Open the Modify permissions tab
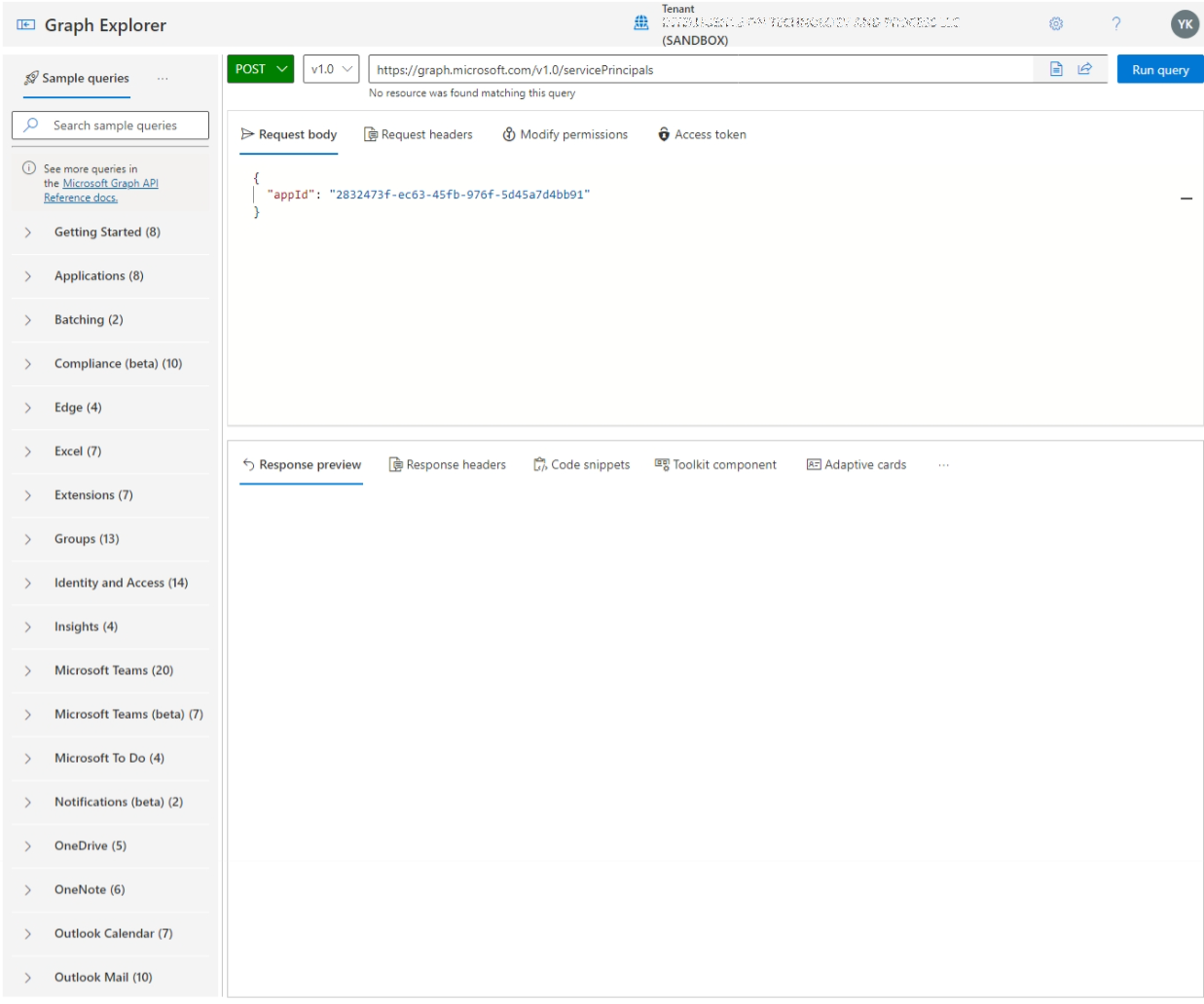Image resolution: width=1204 pixels, height=1004 pixels. (566, 135)
